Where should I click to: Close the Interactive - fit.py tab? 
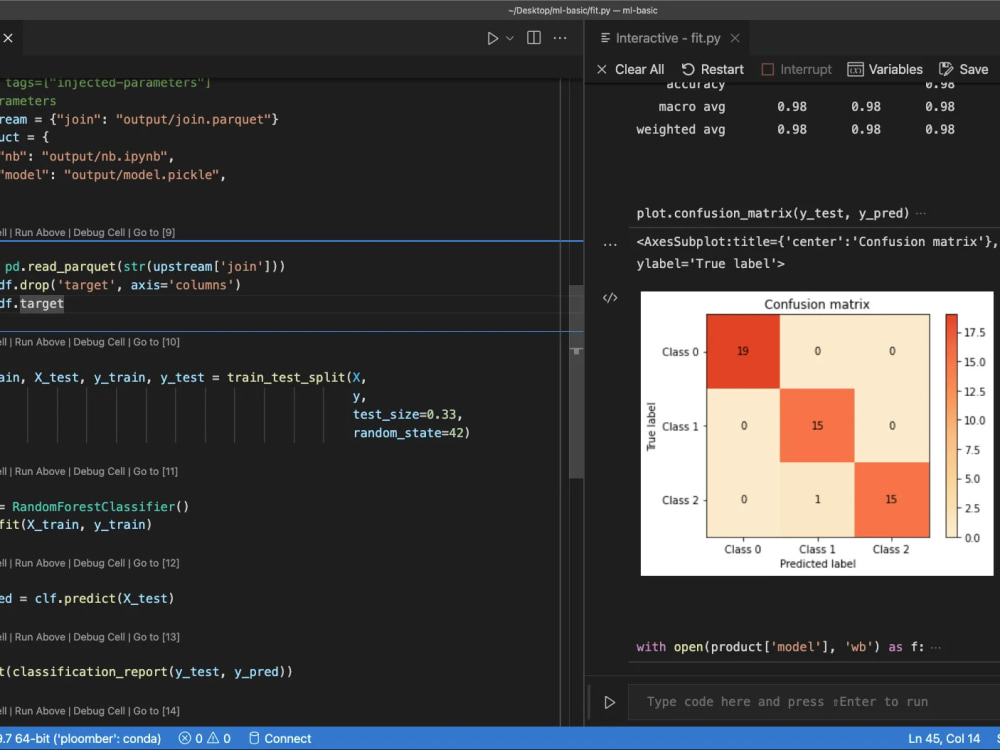coord(735,38)
